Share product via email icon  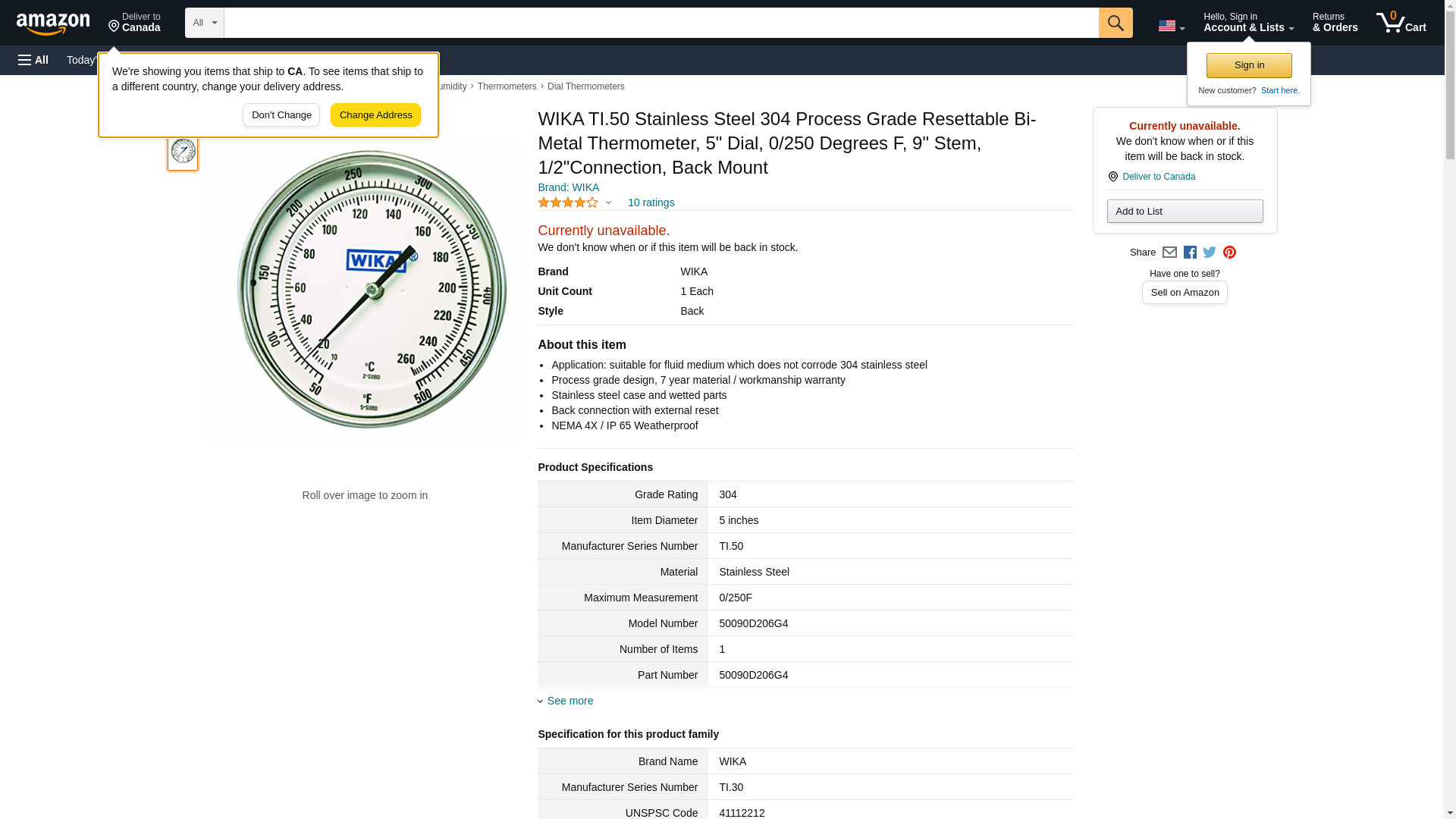1169,253
